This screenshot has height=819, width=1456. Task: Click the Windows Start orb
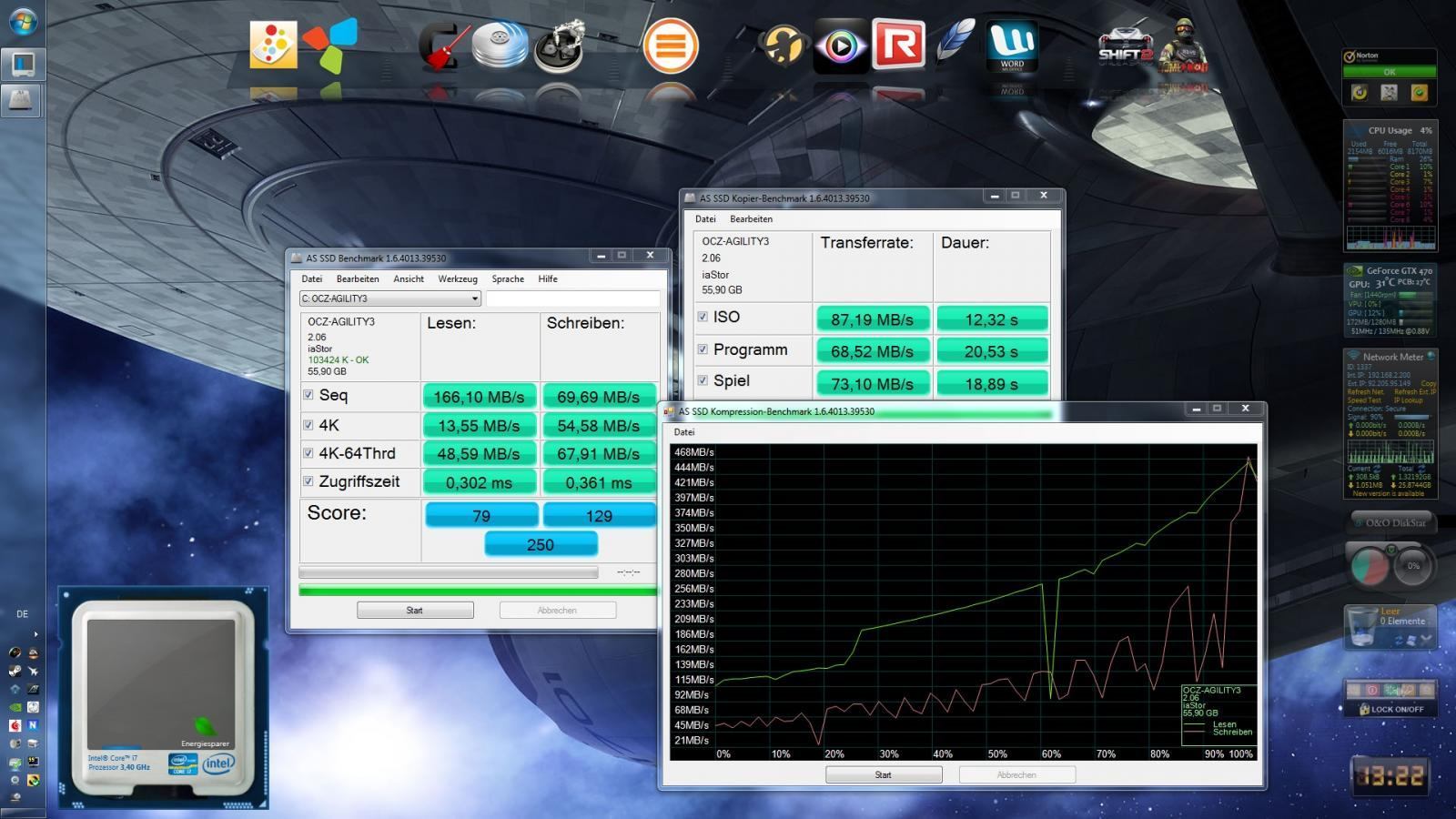point(23,22)
